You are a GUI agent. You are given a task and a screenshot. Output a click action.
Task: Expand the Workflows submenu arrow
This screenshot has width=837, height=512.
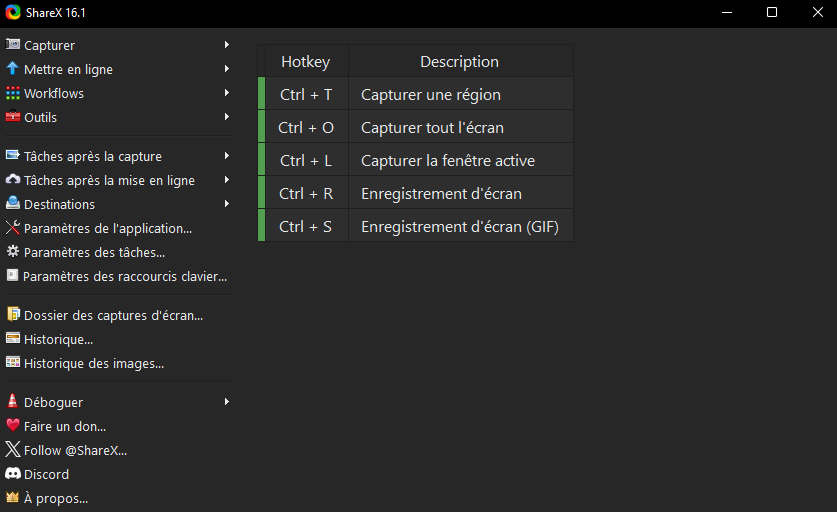[x=227, y=93]
